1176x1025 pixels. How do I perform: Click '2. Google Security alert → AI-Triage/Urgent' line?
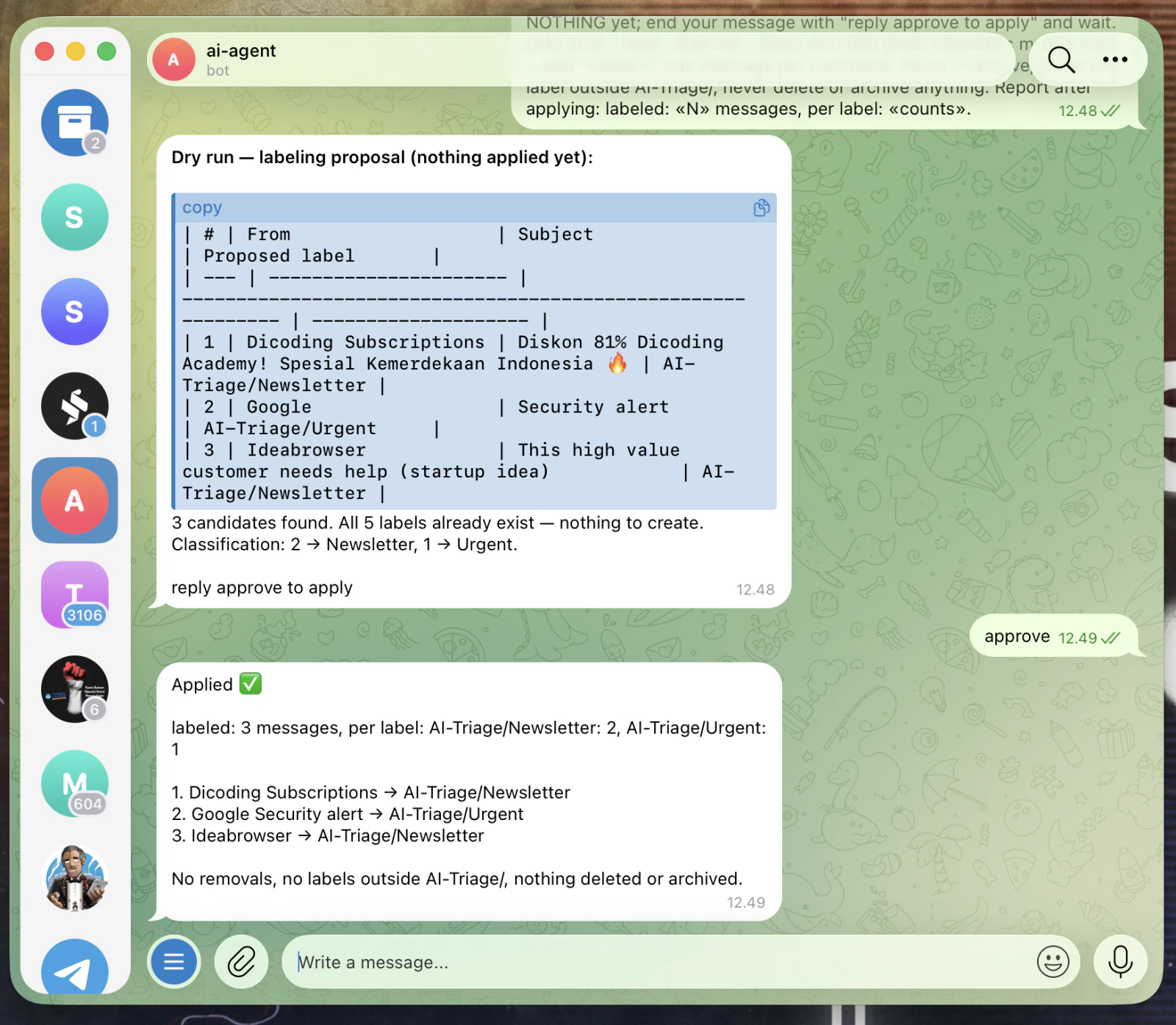click(x=347, y=814)
